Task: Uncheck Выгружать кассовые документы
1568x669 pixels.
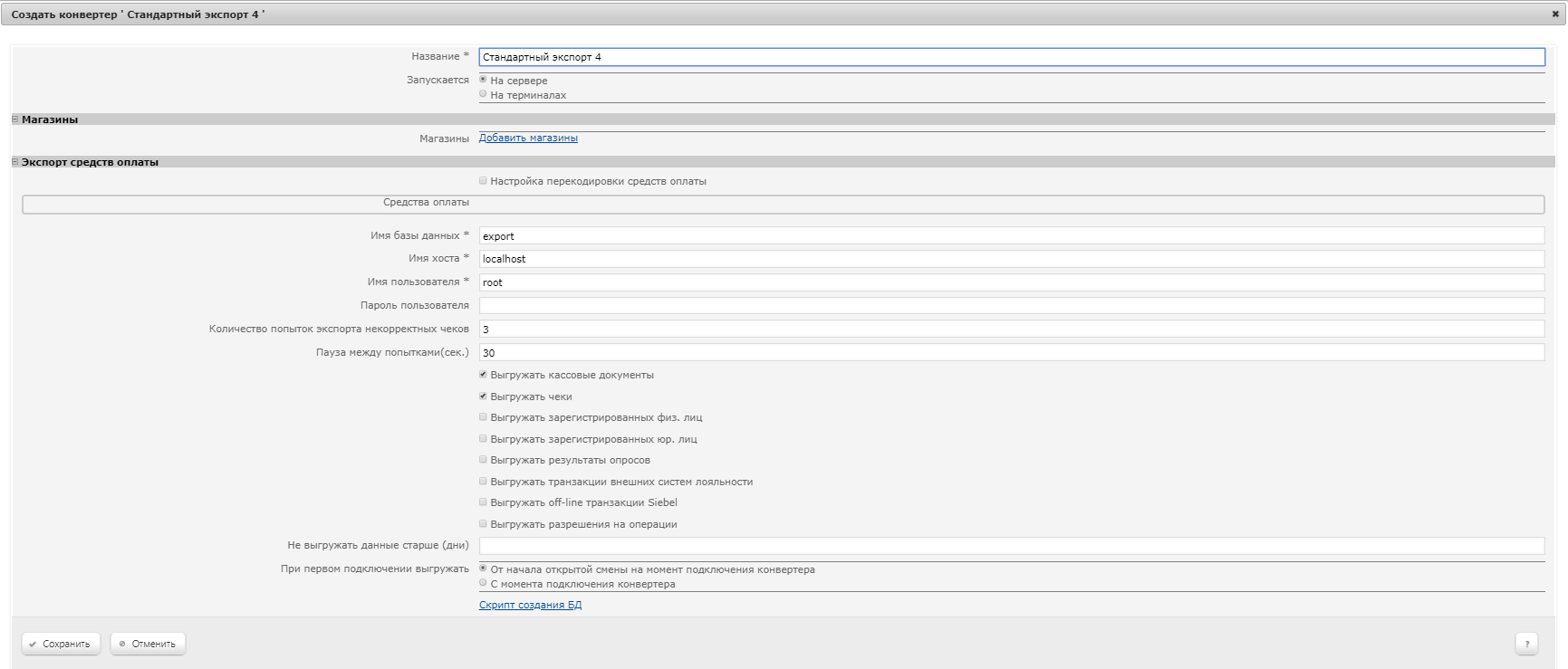Action: tap(483, 375)
